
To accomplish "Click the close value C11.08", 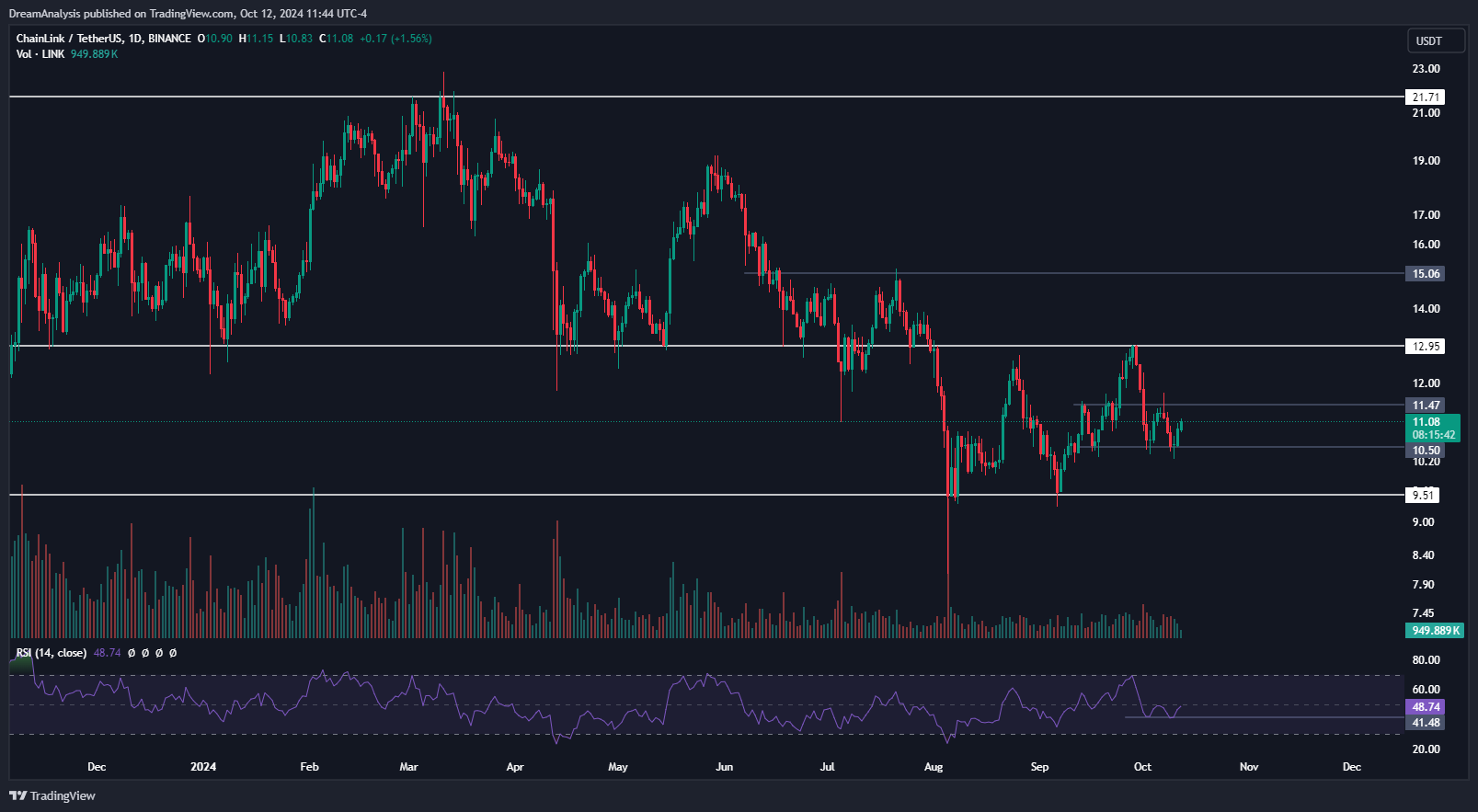I will [336, 39].
